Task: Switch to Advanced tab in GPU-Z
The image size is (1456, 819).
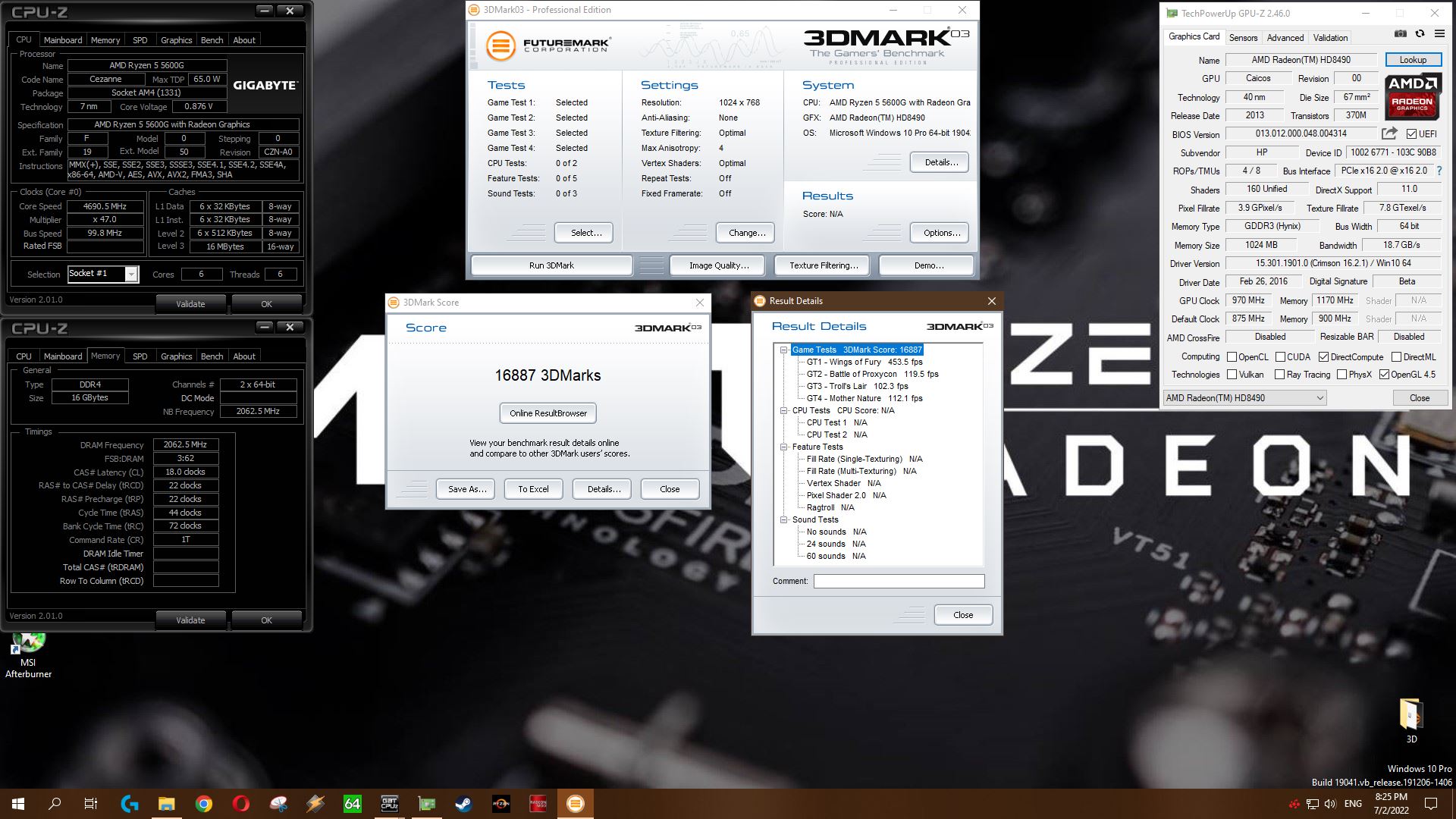Action: point(1285,38)
